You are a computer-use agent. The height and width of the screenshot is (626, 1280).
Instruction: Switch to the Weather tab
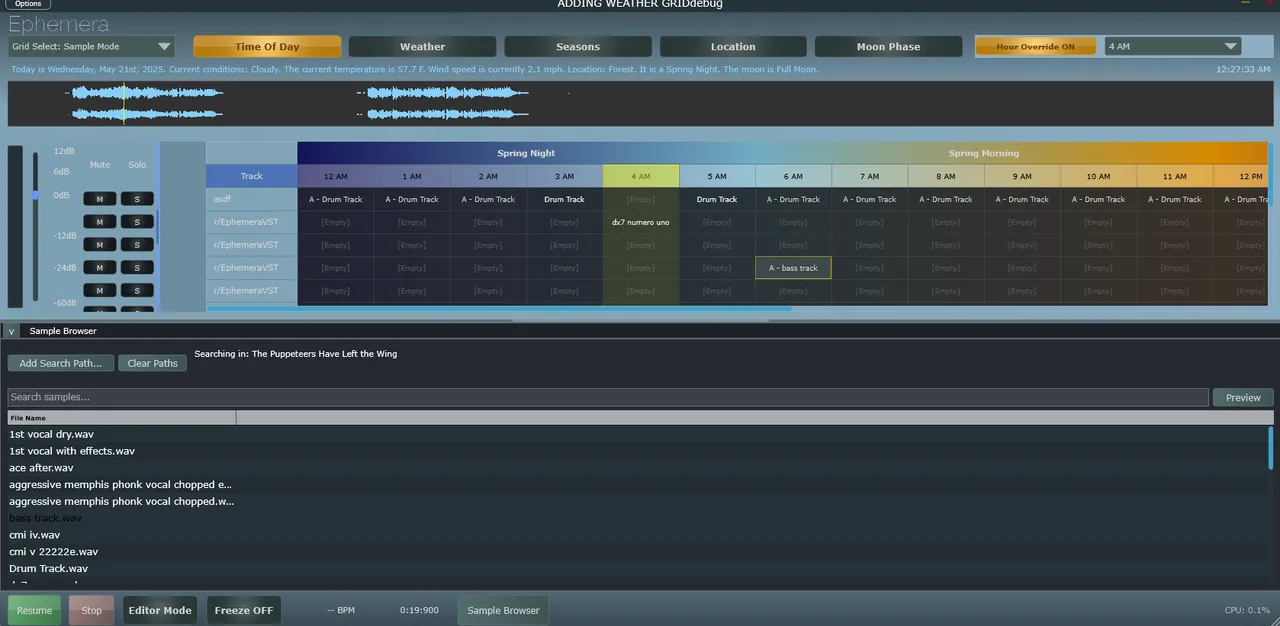pyautogui.click(x=422, y=47)
